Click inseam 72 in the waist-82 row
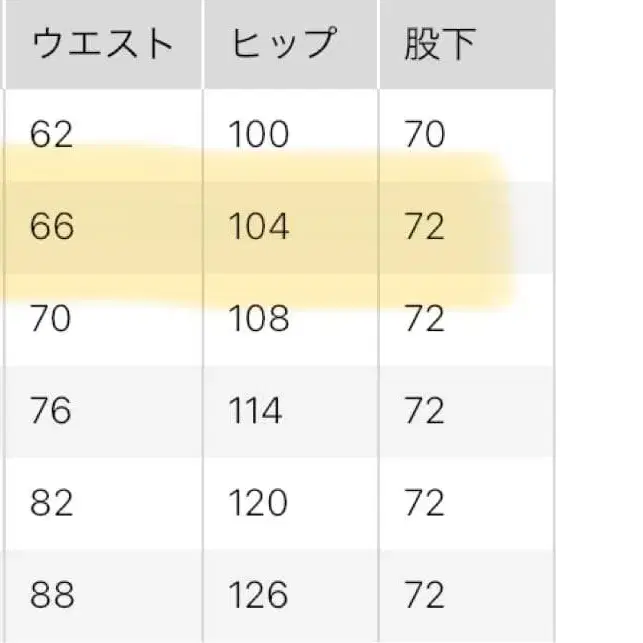 (424, 503)
